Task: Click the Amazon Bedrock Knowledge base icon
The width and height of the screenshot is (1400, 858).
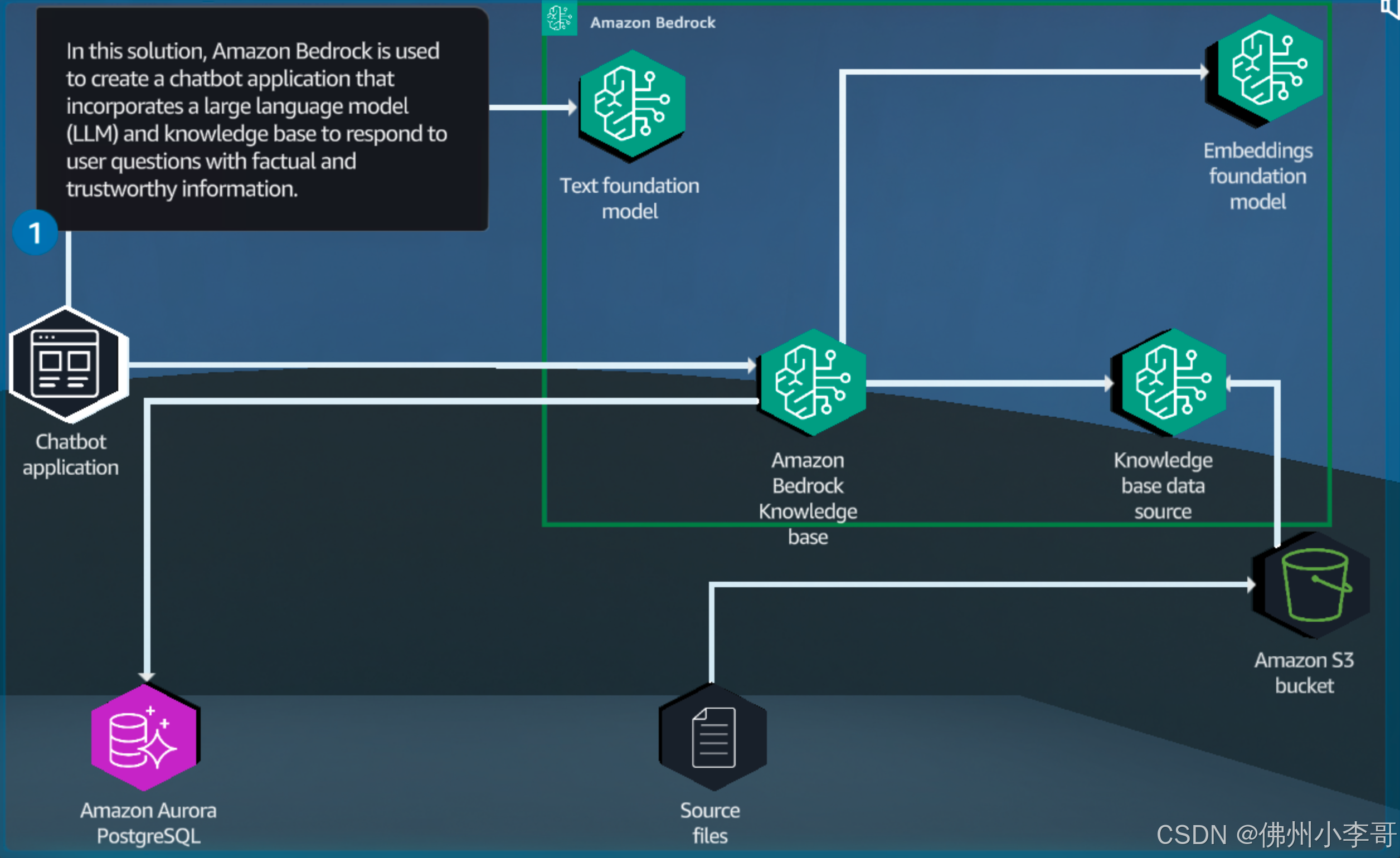Action: 813,382
